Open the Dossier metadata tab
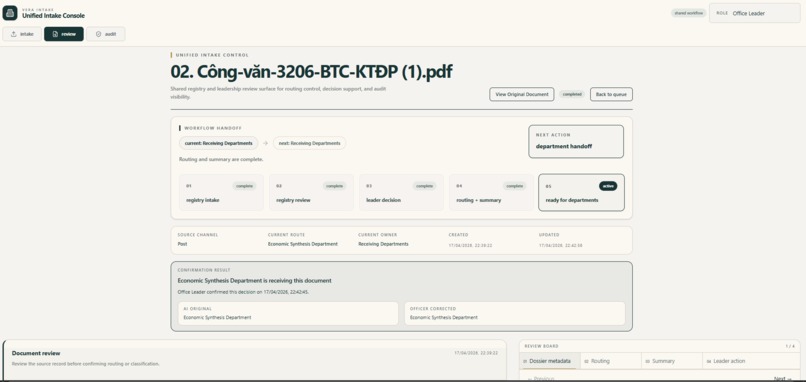Image resolution: width=806 pixels, height=382 pixels. pos(549,361)
